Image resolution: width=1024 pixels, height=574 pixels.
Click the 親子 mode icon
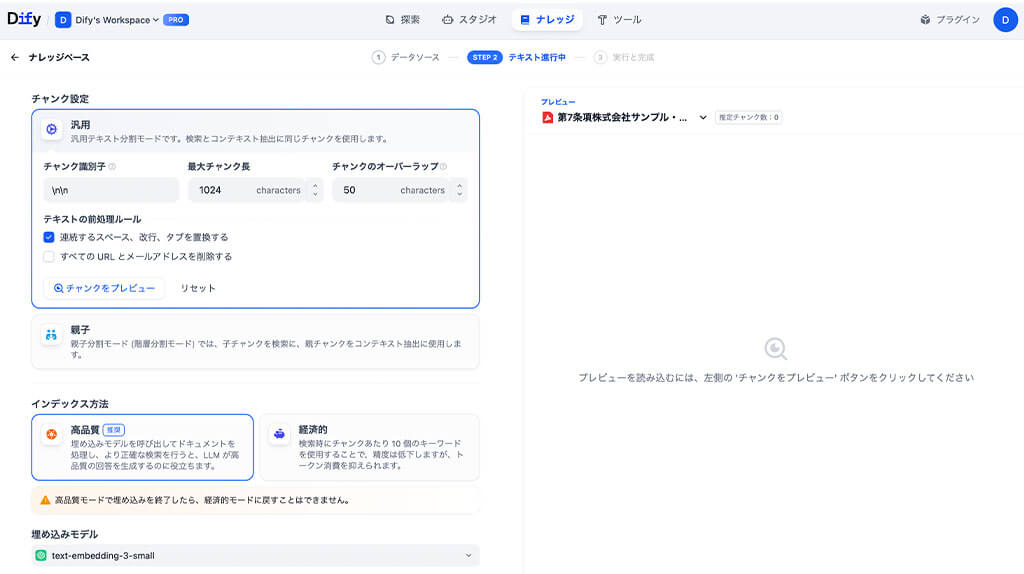tap(51, 335)
